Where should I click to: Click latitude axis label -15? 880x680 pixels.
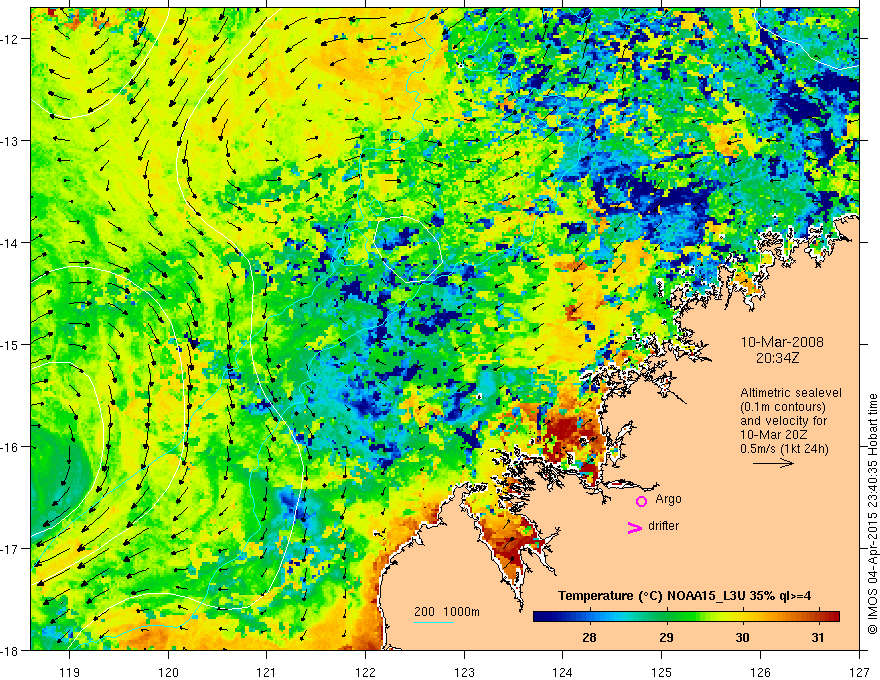[x=10, y=344]
